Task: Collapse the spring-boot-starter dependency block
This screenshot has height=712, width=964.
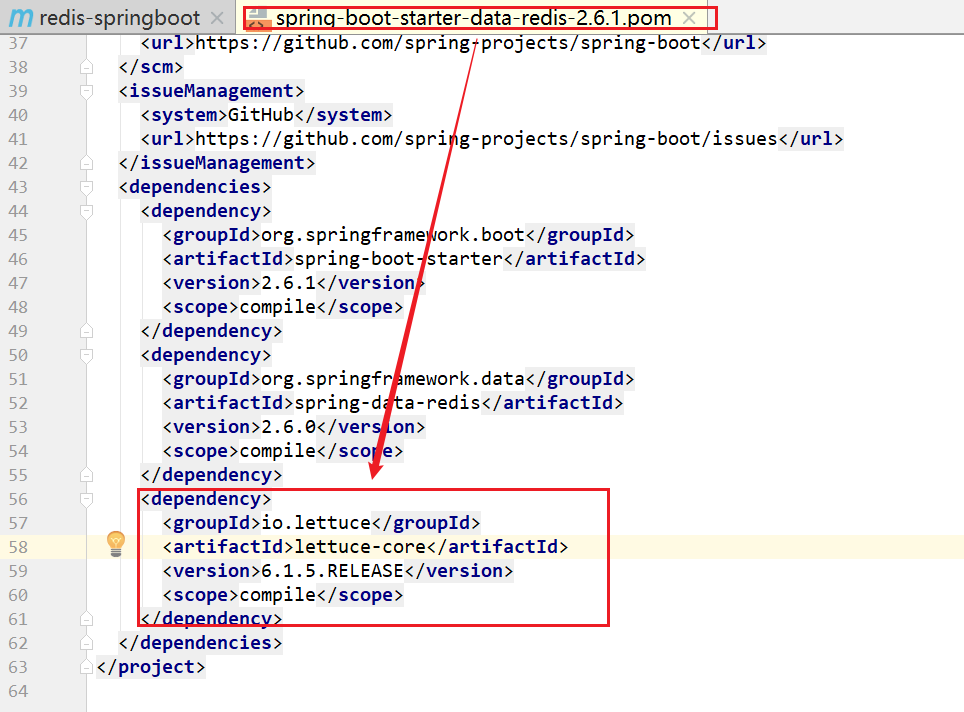Action: pos(86,210)
